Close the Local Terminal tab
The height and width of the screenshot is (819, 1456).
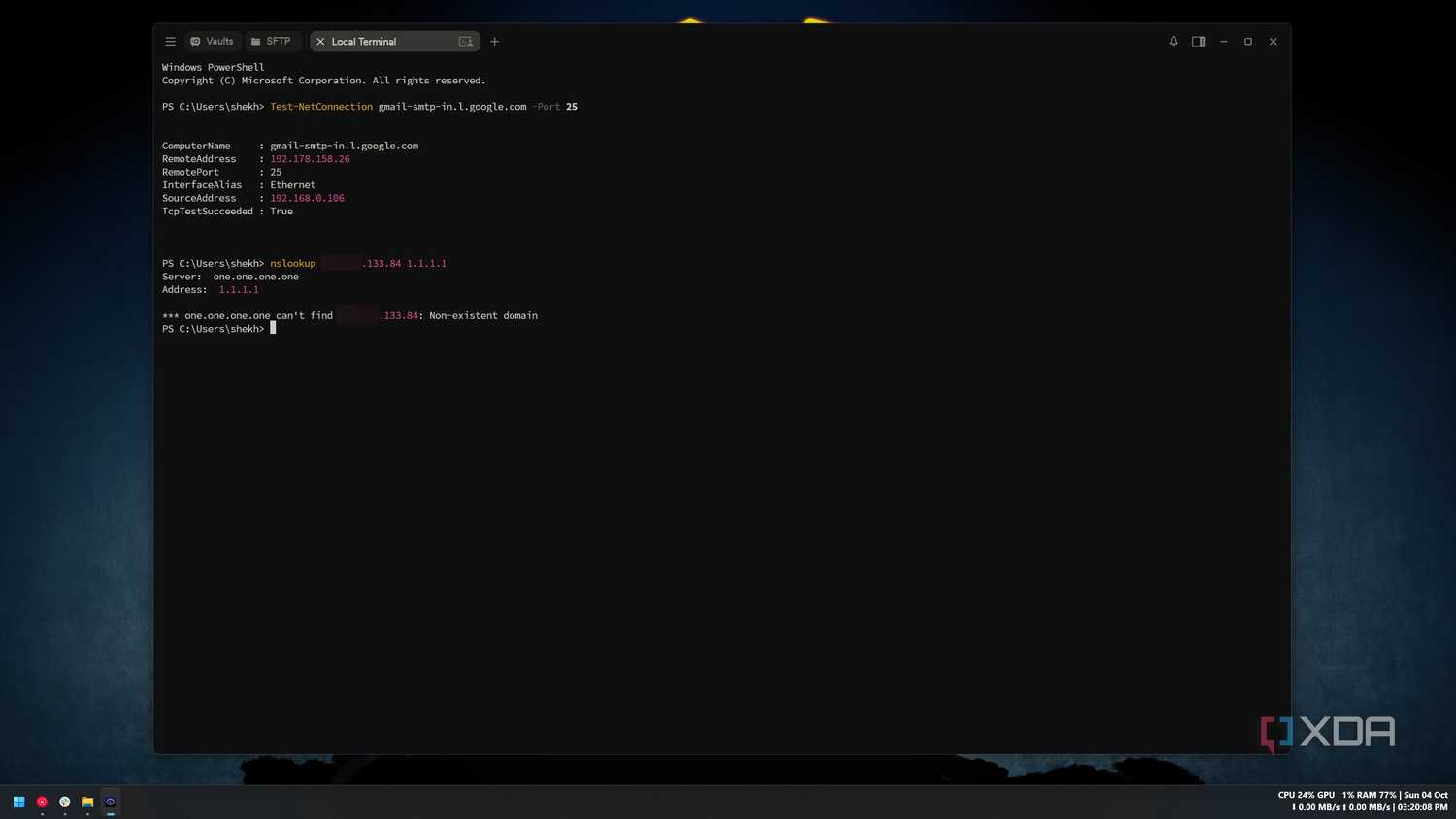pyautogui.click(x=320, y=42)
